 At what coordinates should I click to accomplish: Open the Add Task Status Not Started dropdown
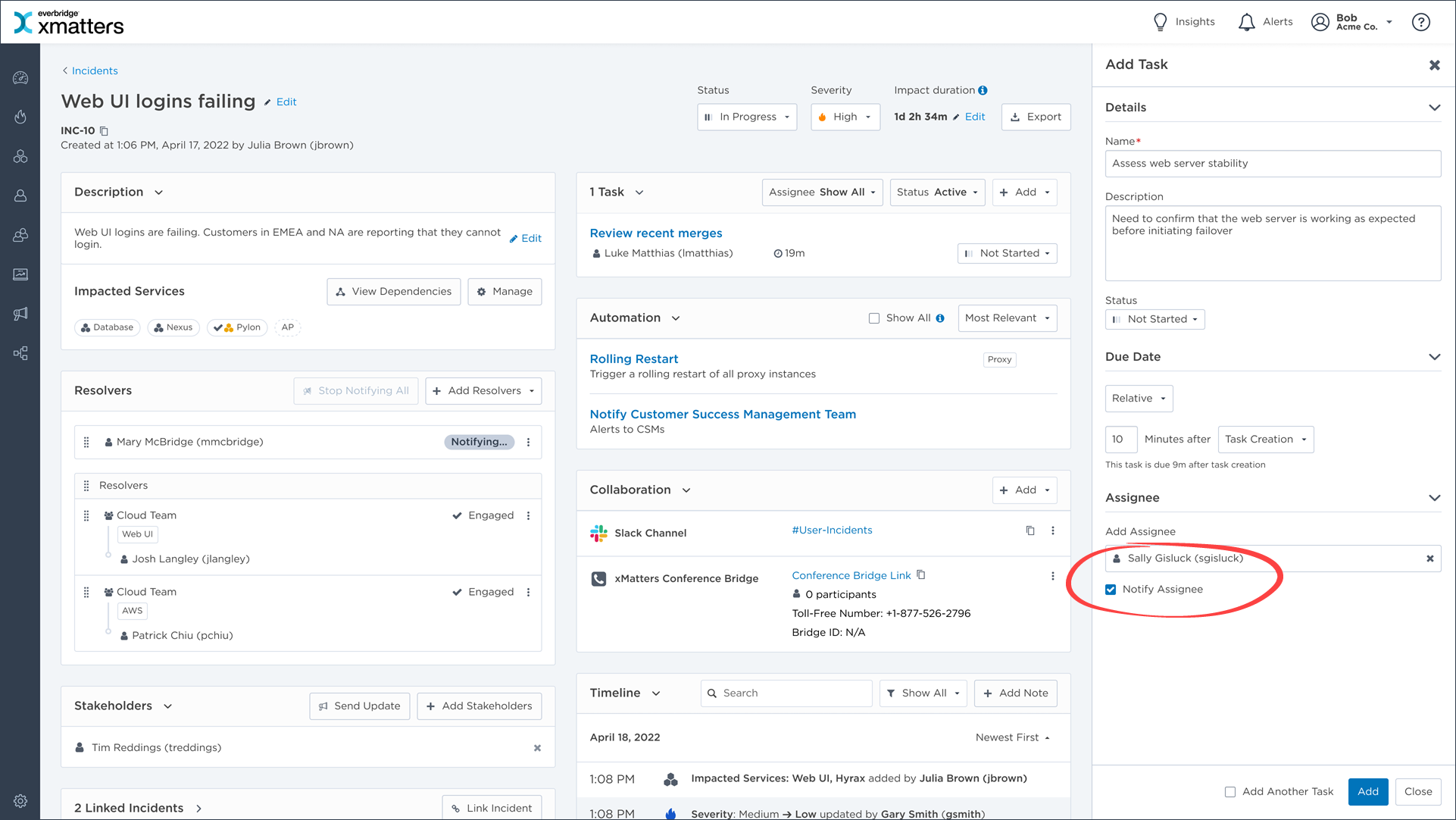[1155, 319]
